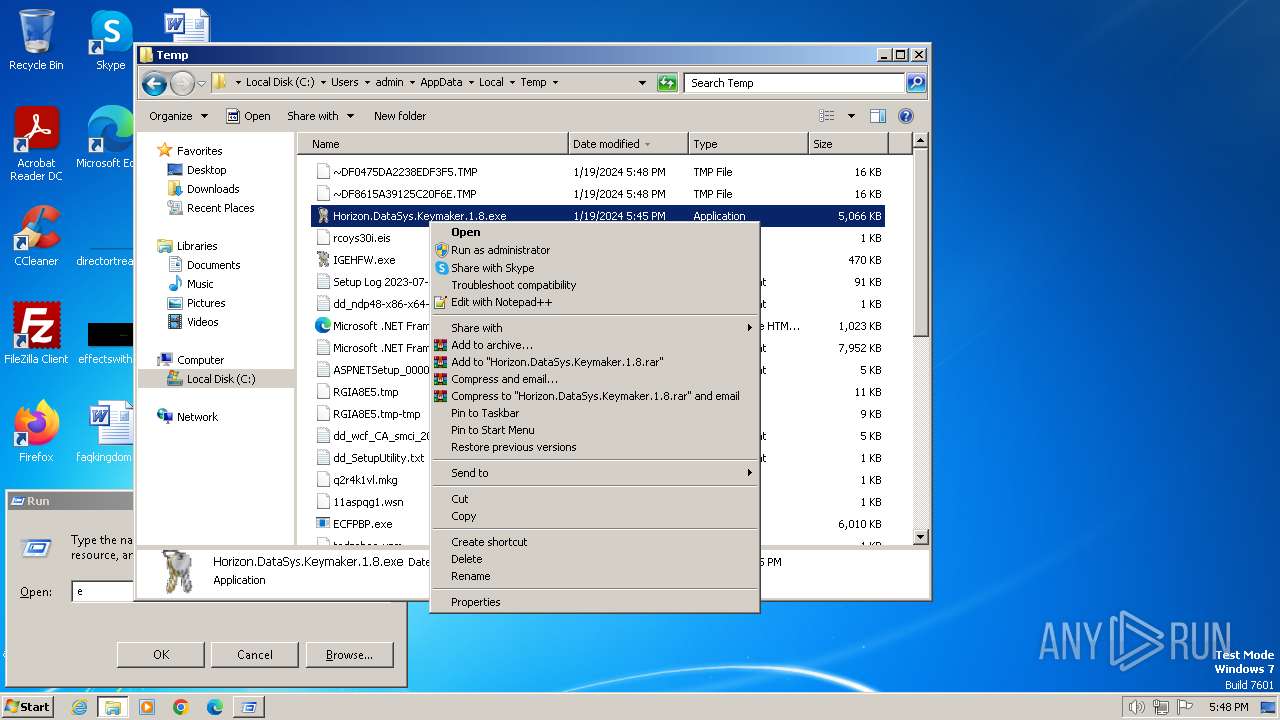Click Browse... in the Run dialog
1280x720 pixels.
(349, 655)
